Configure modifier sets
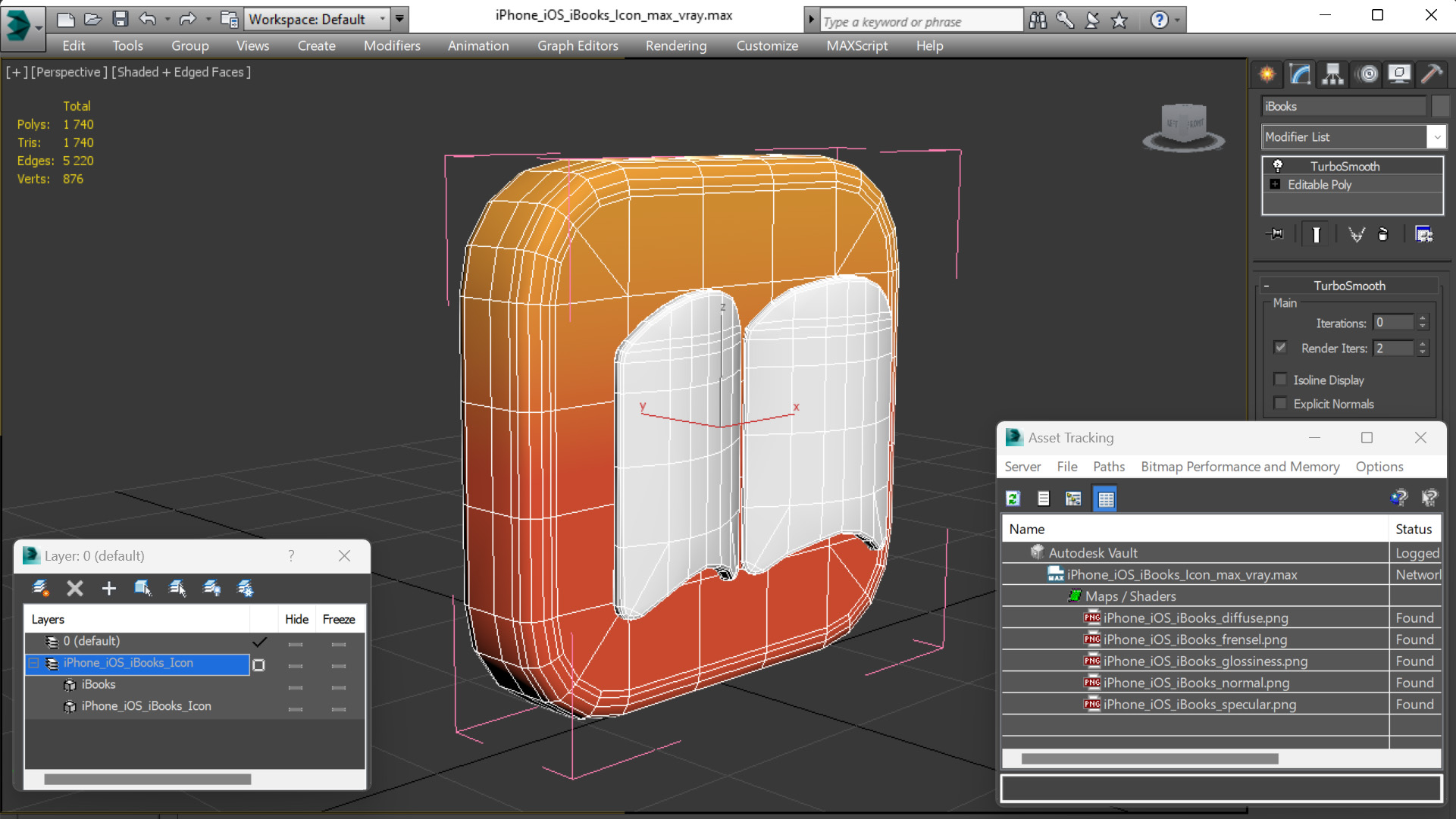This screenshot has height=819, width=1456. (1424, 234)
